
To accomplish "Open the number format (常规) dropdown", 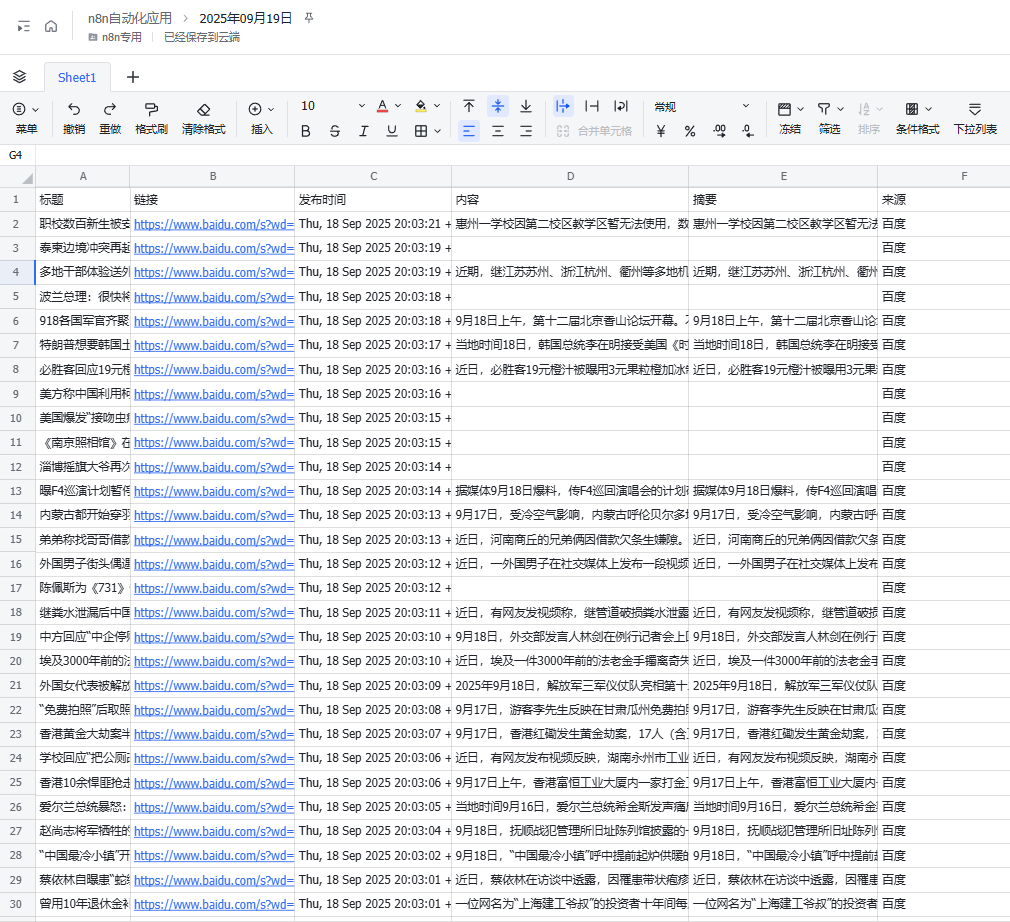I will coord(702,104).
